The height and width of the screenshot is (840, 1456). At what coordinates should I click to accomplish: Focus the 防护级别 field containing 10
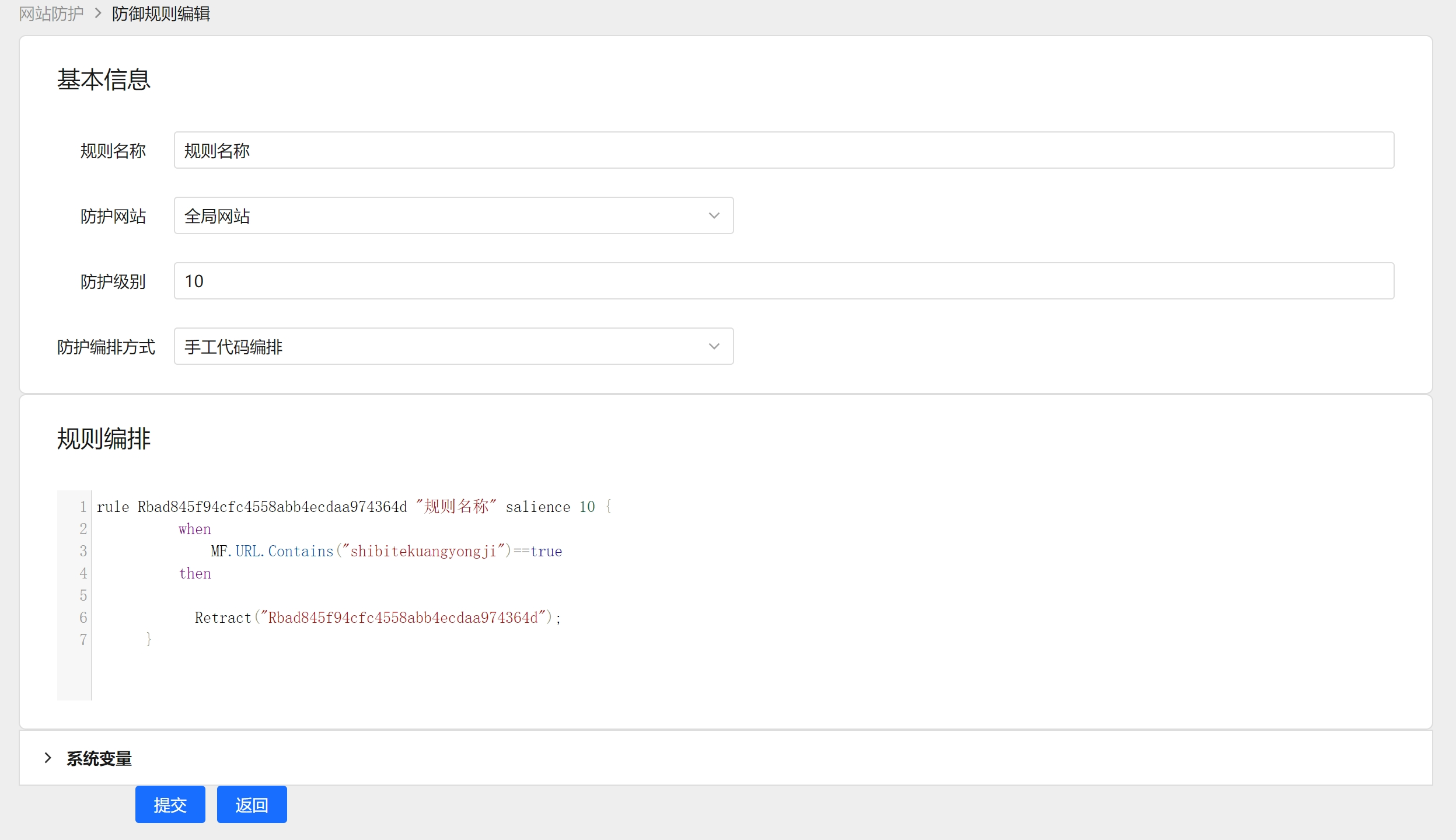coord(783,281)
